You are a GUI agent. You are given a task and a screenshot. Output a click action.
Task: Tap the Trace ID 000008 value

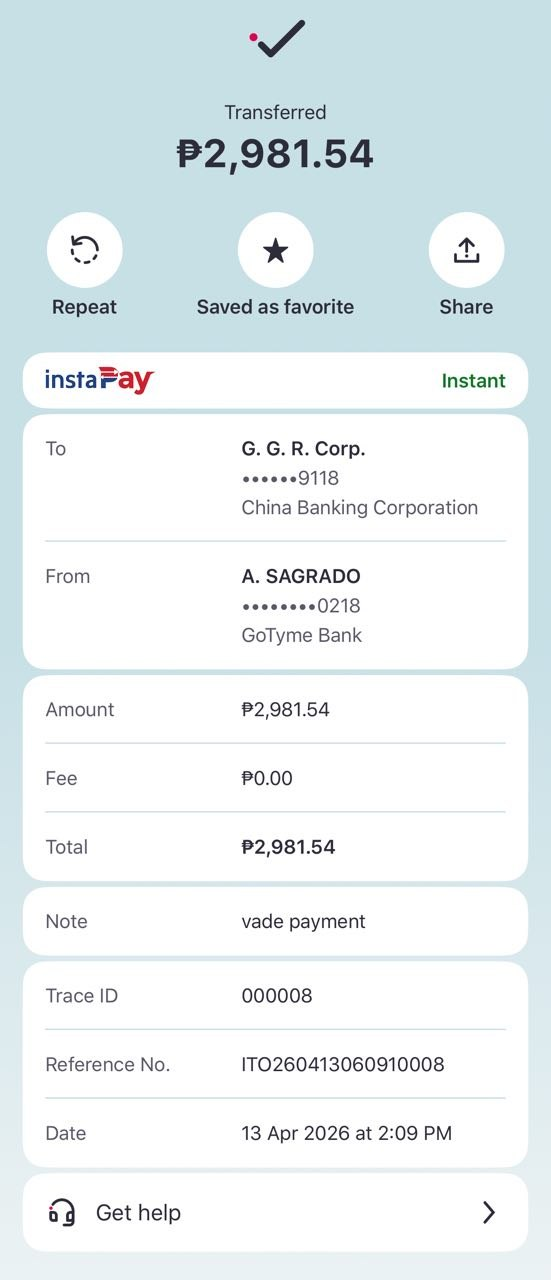277,995
